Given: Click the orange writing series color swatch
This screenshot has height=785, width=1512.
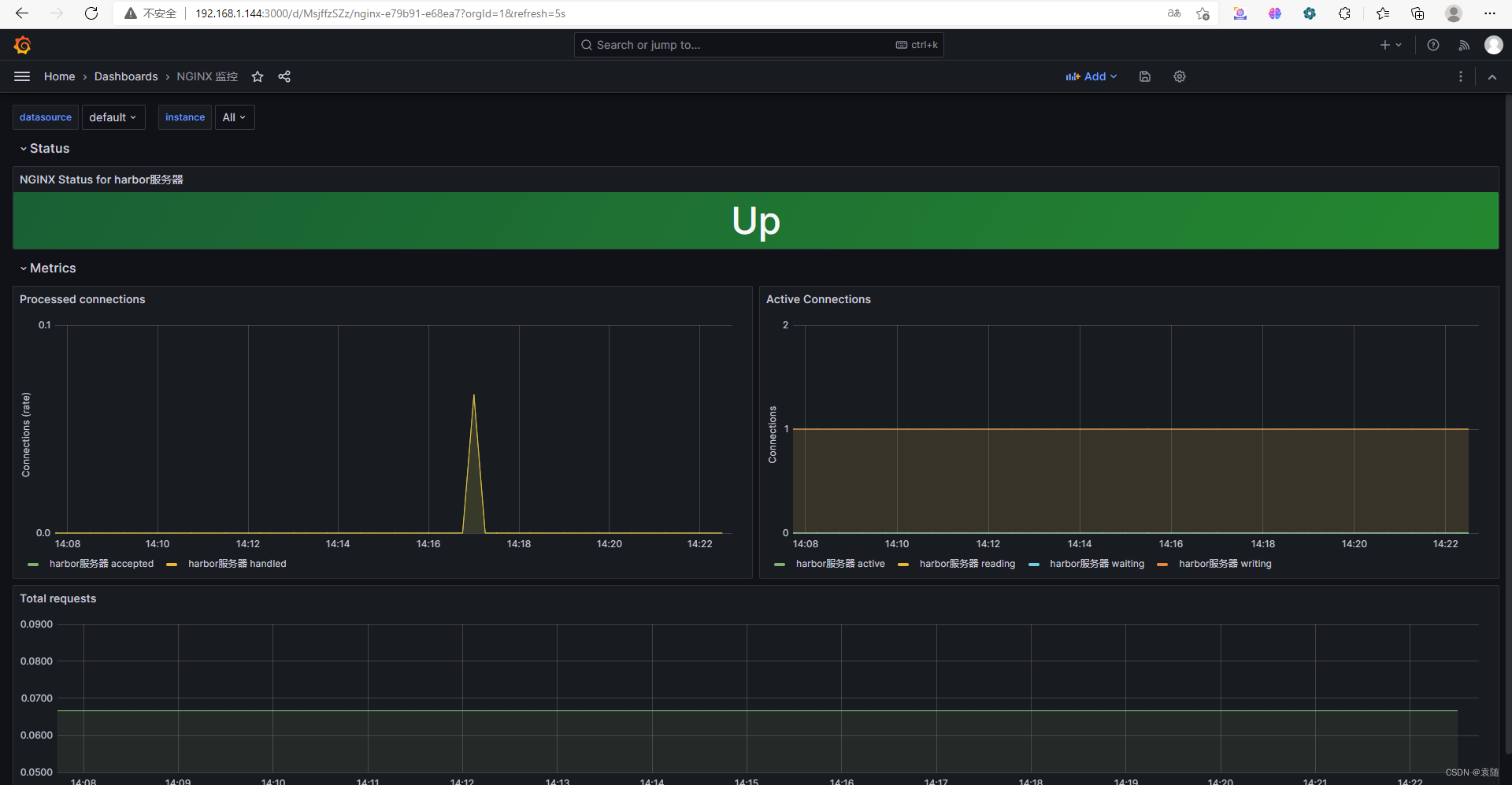Looking at the screenshot, I should (1162, 565).
